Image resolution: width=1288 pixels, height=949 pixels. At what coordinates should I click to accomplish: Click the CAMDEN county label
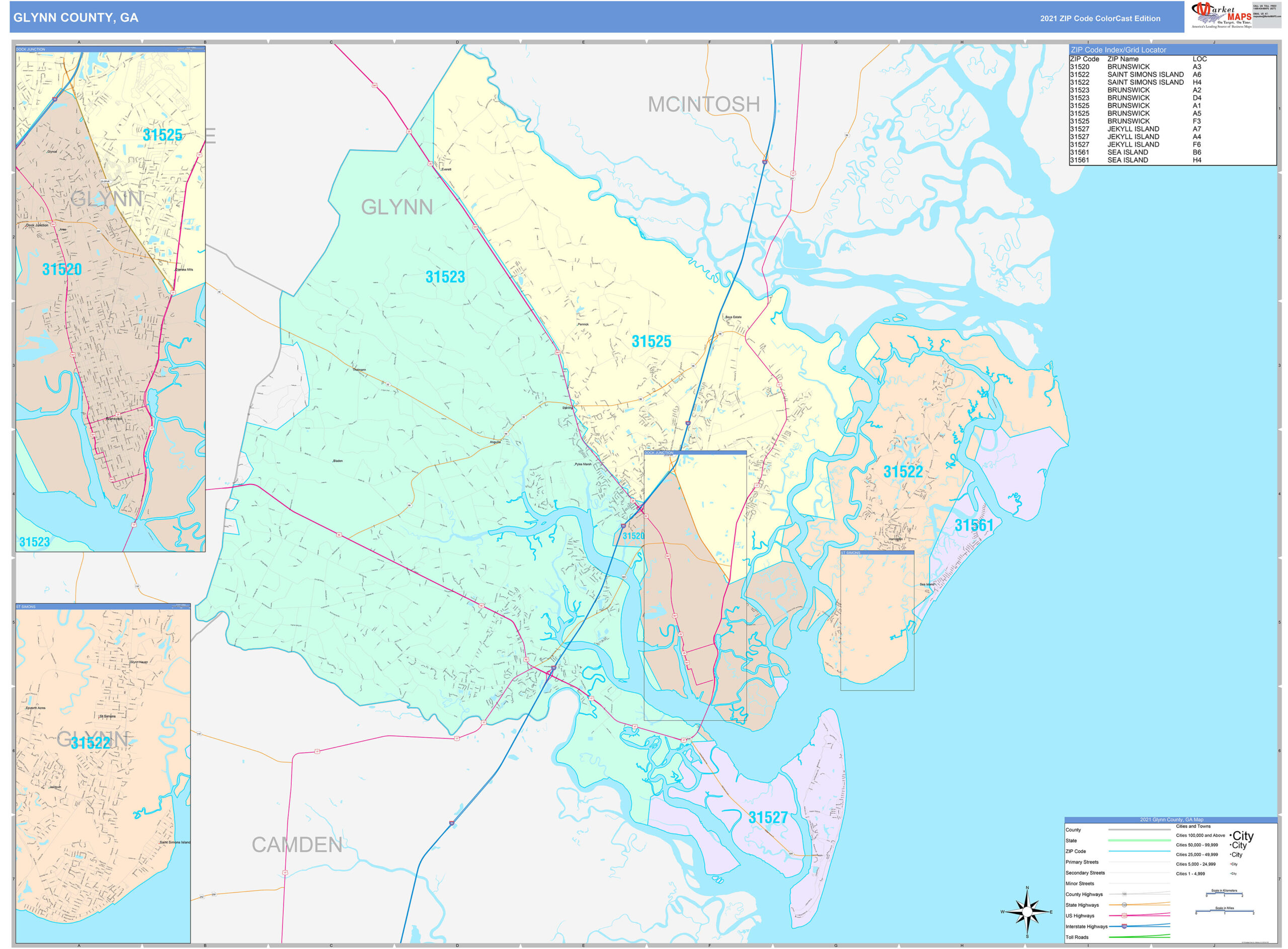296,844
